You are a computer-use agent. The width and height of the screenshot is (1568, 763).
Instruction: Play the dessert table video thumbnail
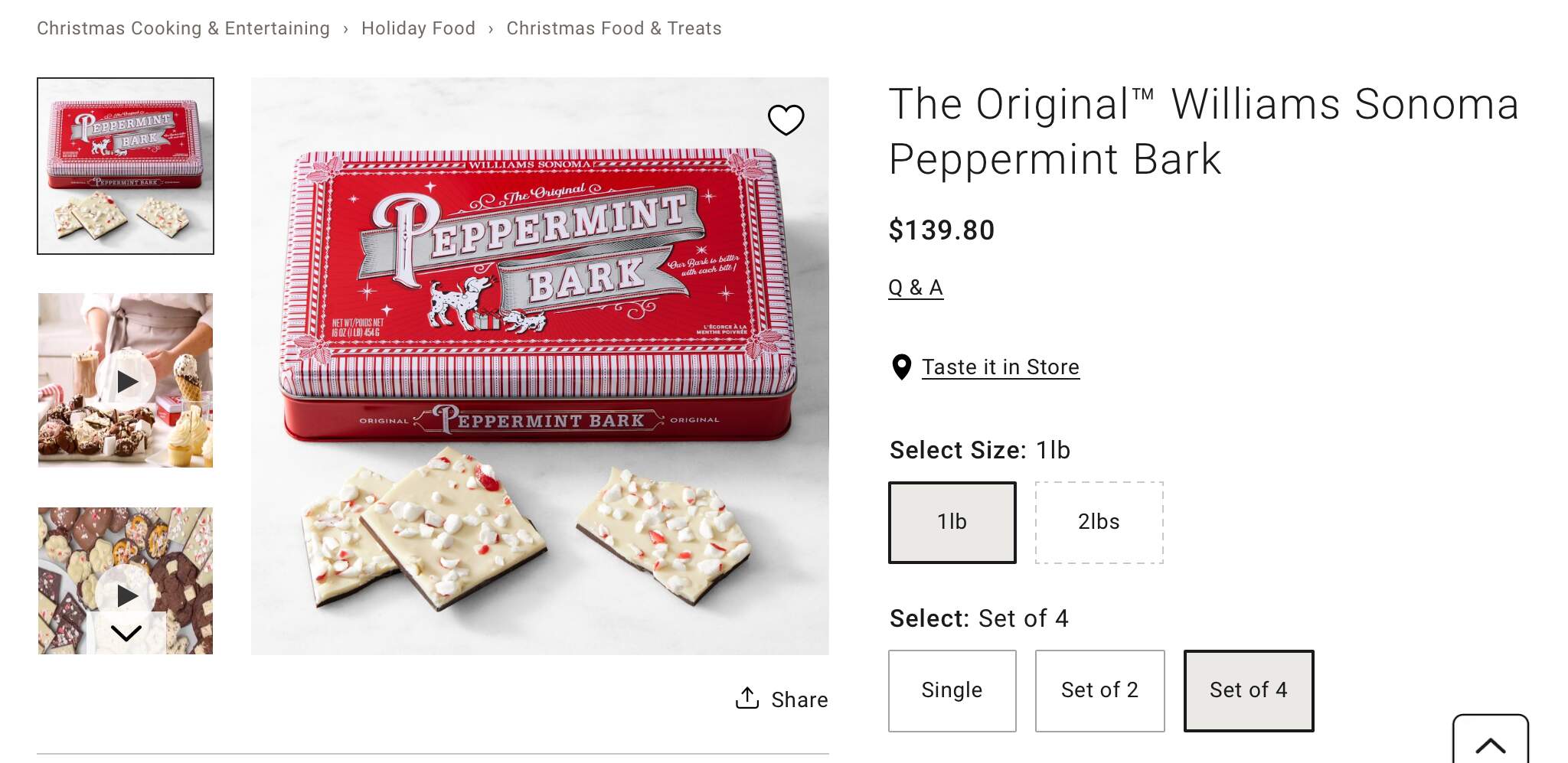(x=126, y=381)
